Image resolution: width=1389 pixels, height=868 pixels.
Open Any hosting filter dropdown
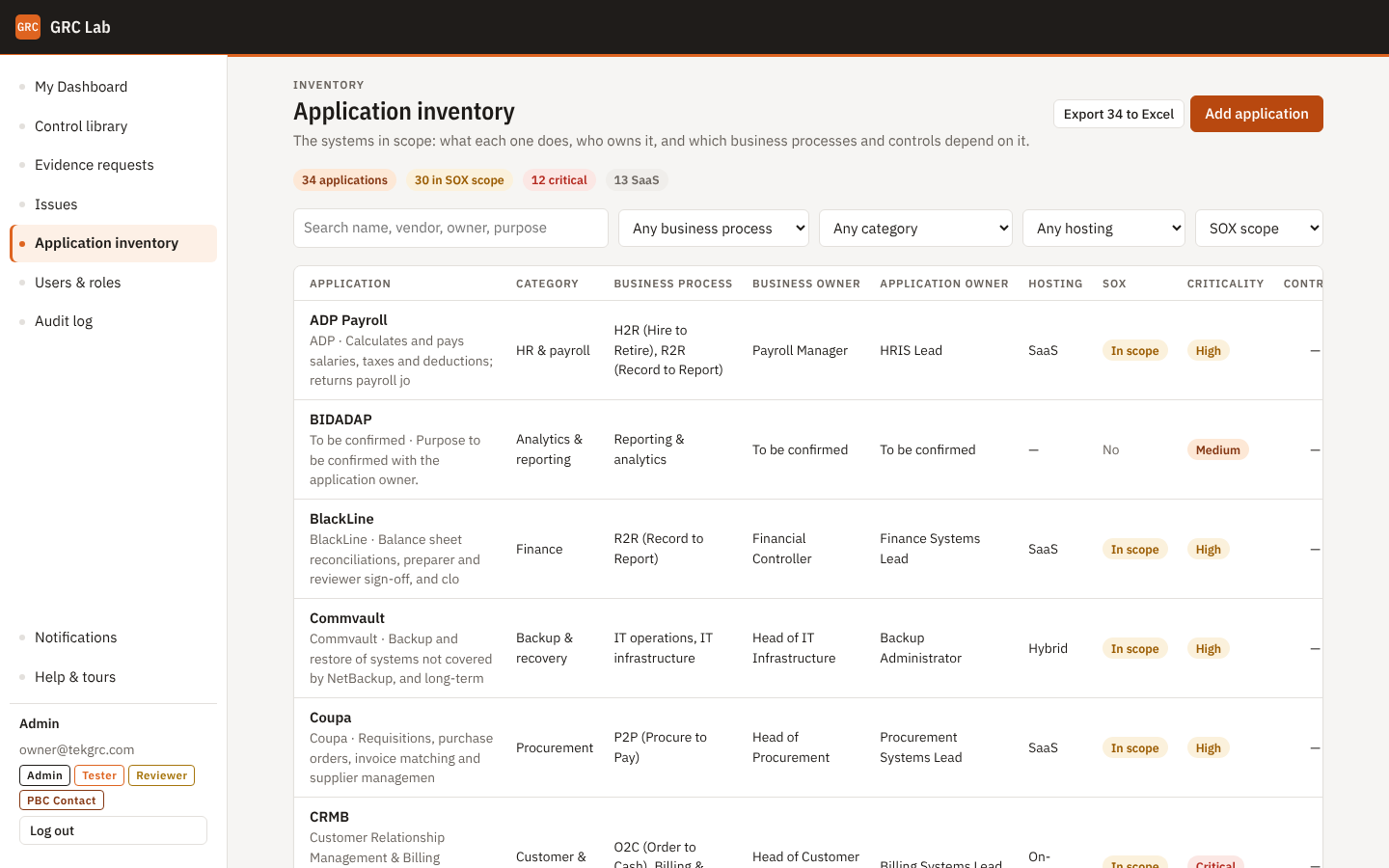pos(1103,229)
